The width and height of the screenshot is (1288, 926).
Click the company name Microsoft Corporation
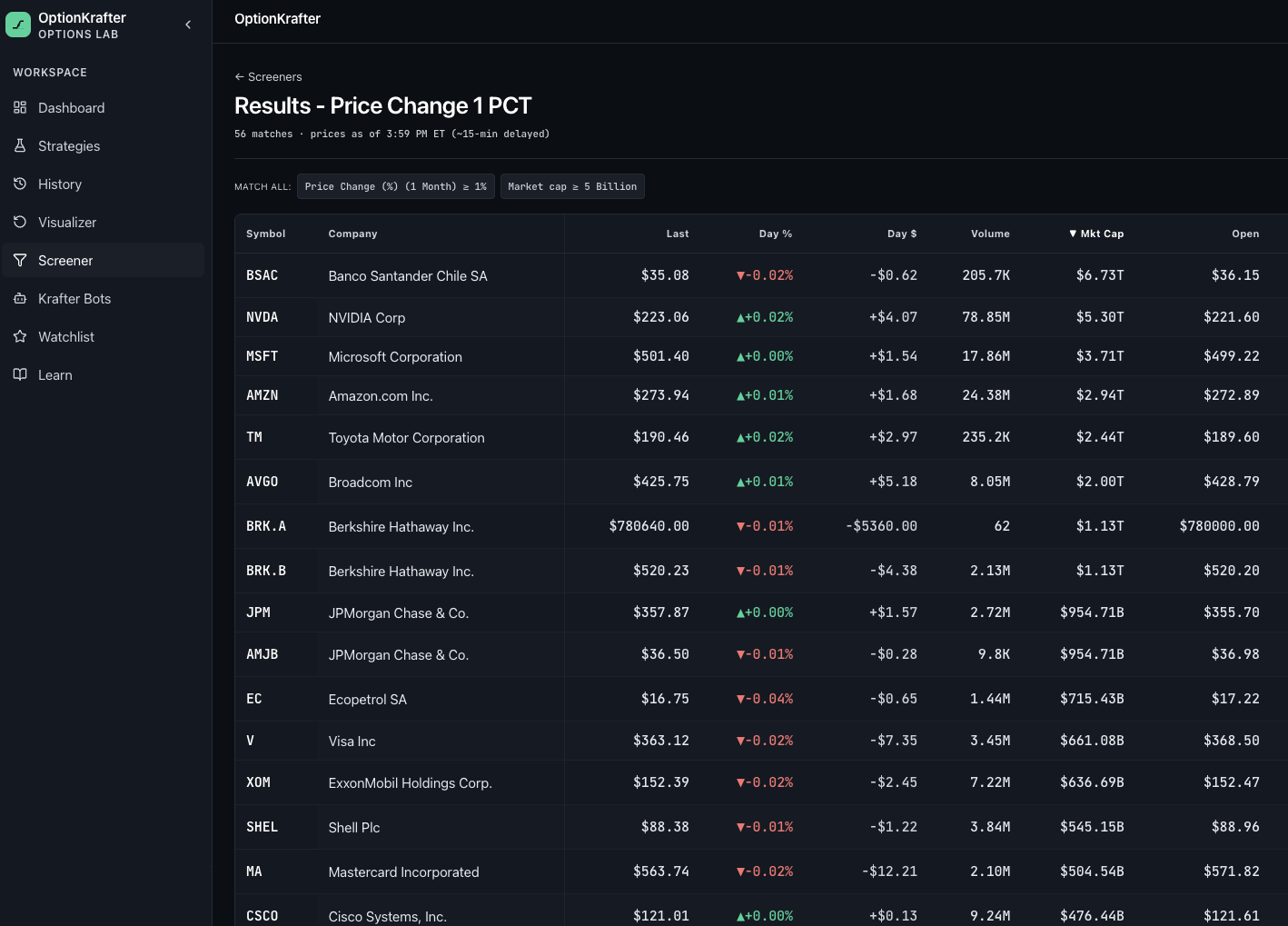point(395,357)
